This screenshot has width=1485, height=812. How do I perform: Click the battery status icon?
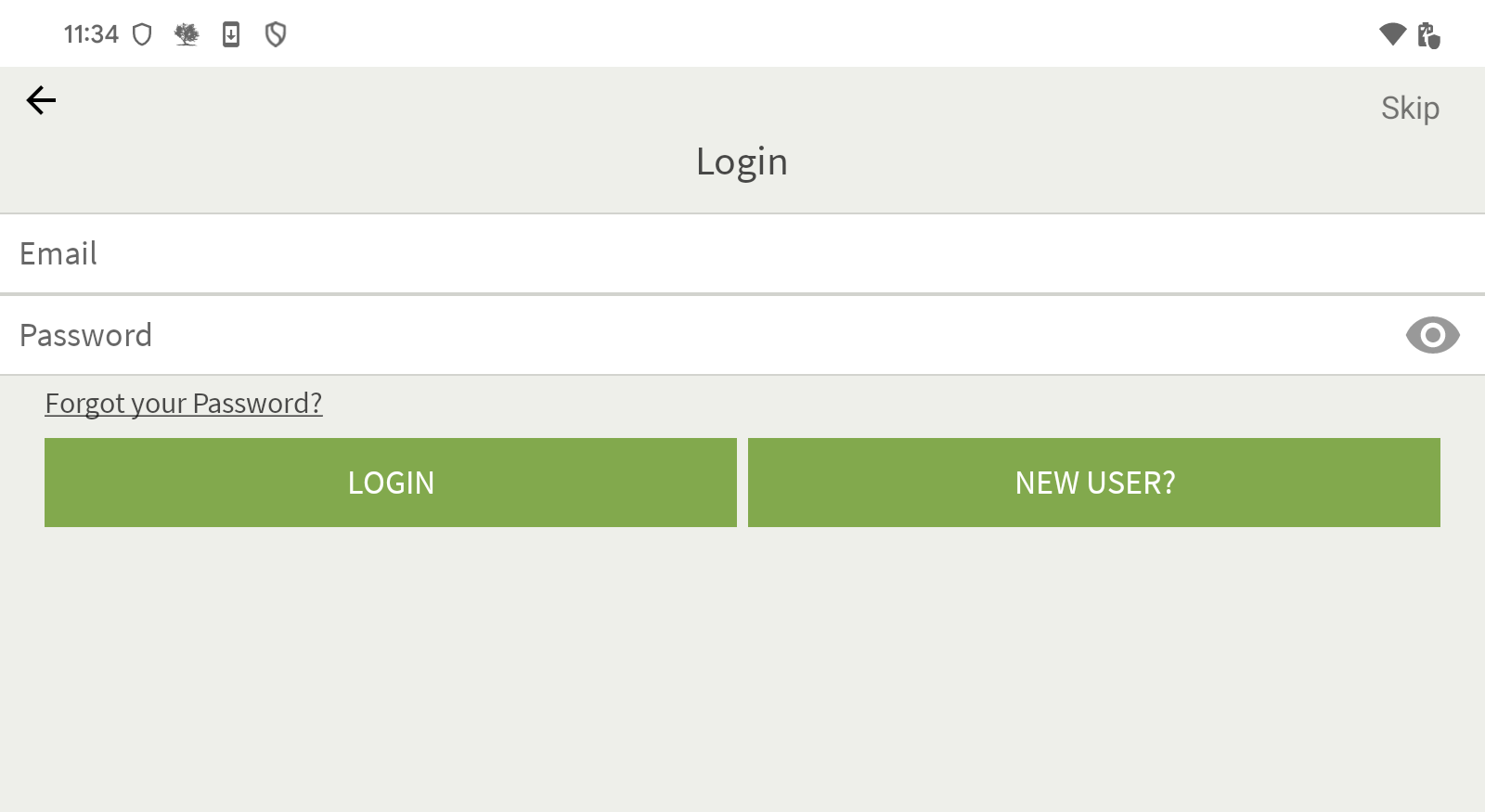tap(1428, 35)
